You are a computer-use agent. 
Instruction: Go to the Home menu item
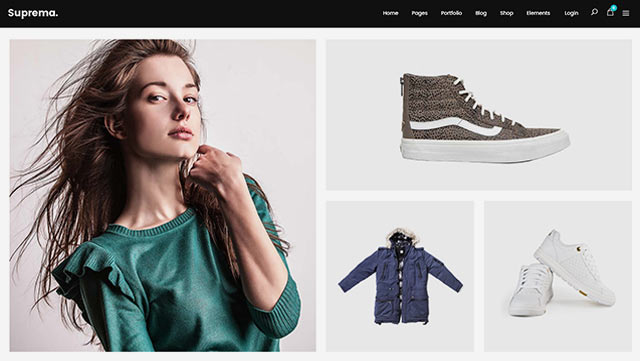390,13
